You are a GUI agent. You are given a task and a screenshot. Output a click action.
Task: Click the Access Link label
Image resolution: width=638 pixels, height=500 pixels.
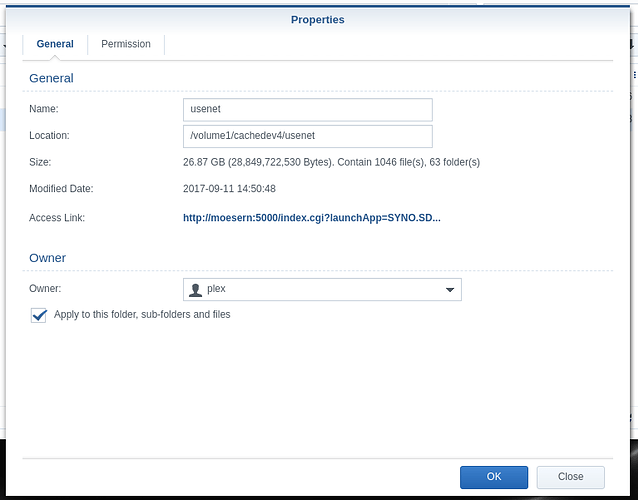click(57, 218)
